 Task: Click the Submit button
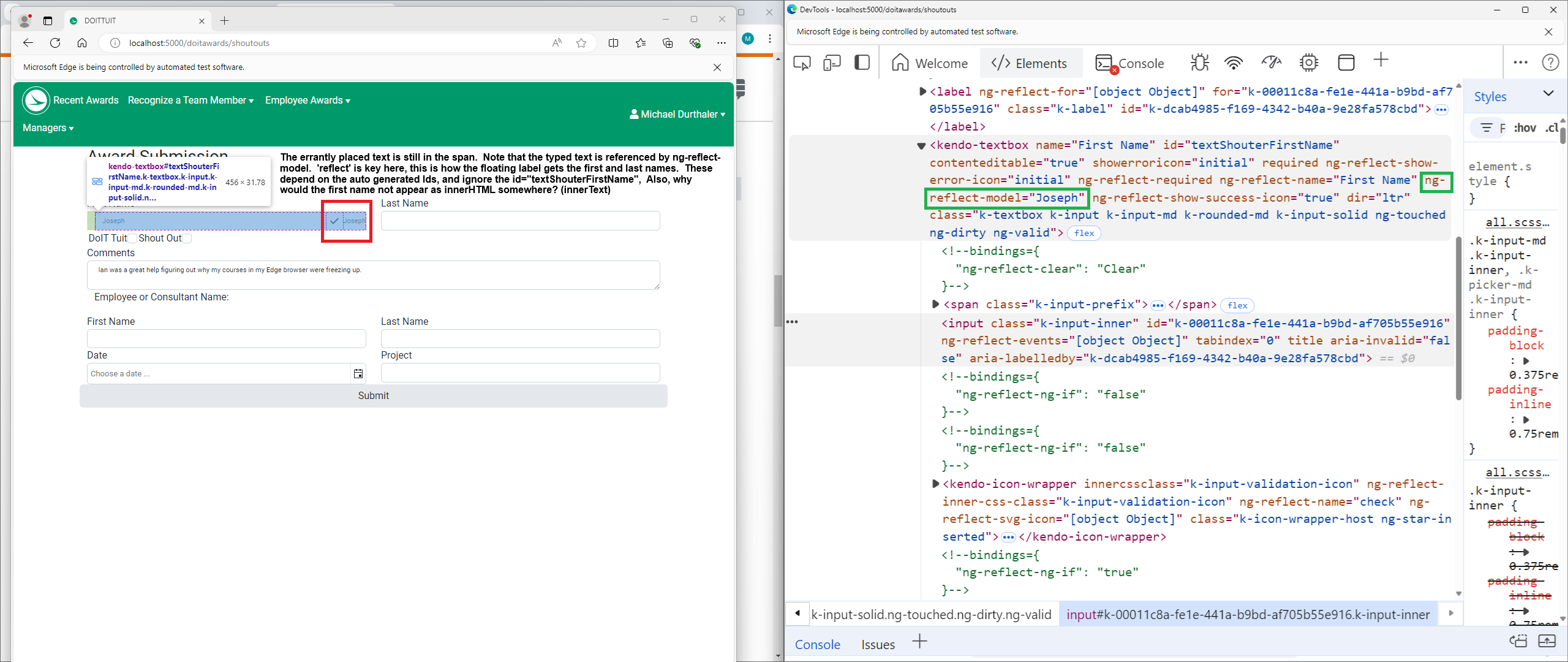click(x=373, y=396)
